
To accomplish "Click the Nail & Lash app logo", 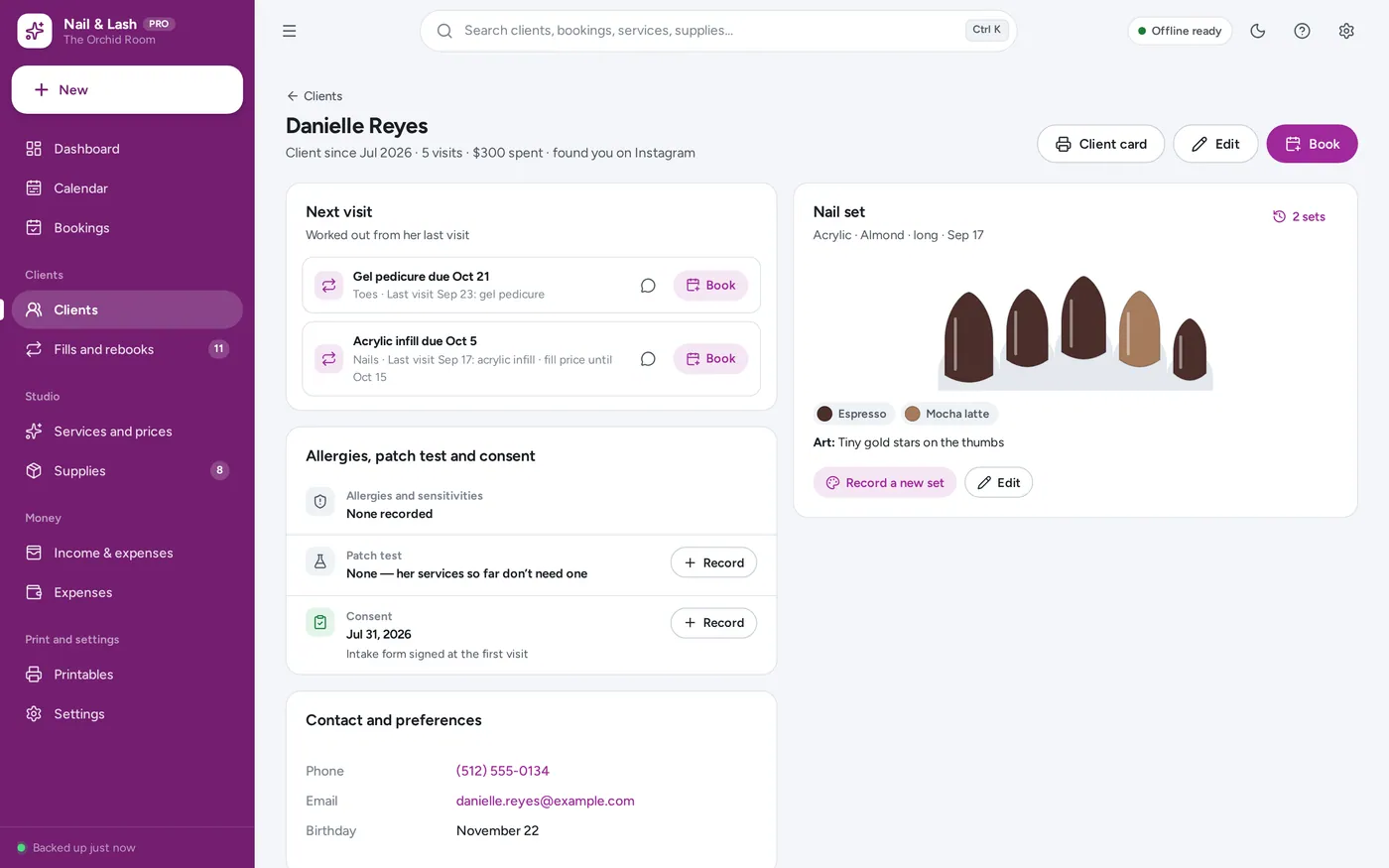I will click(x=35, y=31).
